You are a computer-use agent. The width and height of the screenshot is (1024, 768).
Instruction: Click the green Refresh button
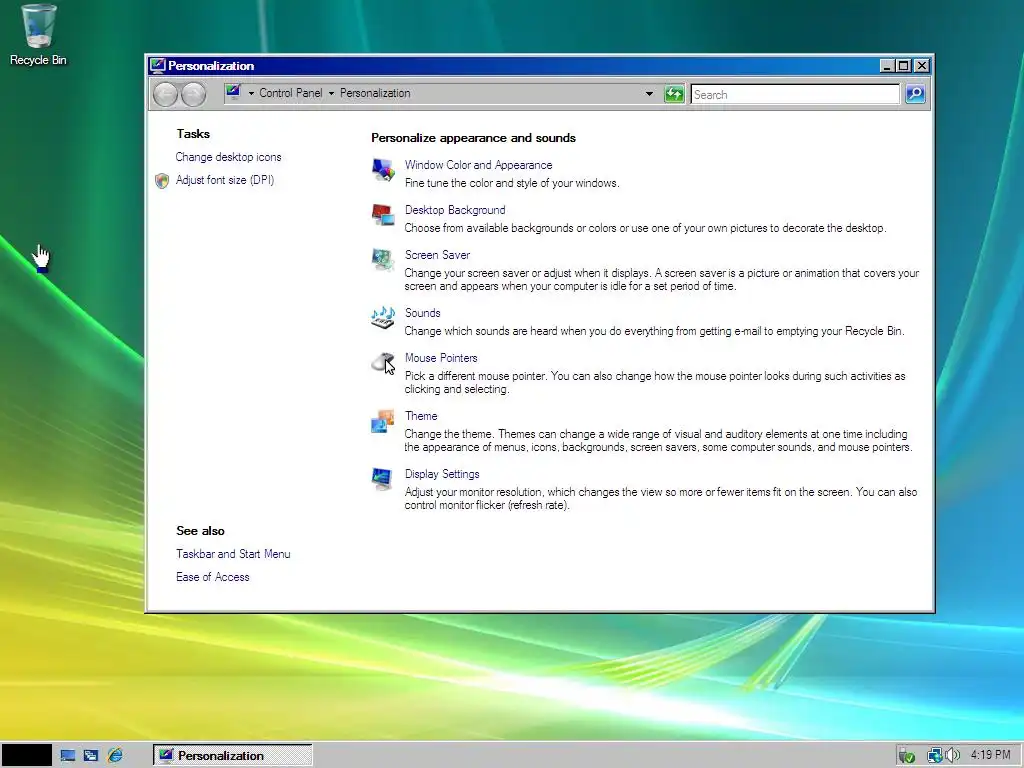click(674, 95)
